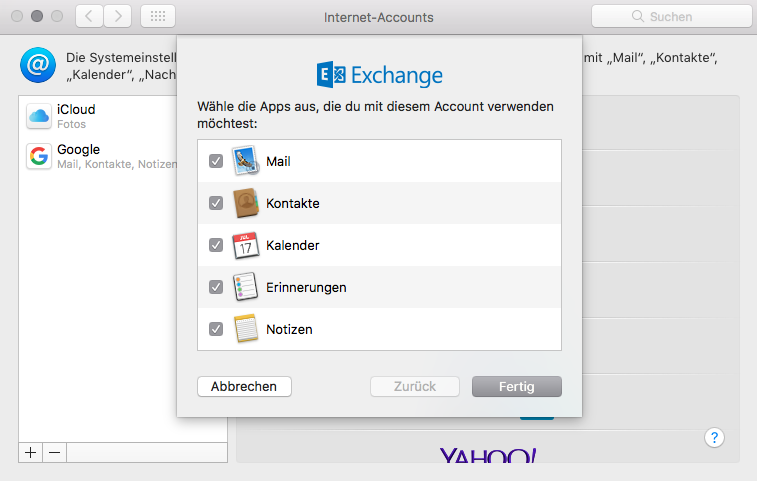Click the Notizen notepad icon
This screenshot has width=757, height=481.
click(x=246, y=328)
